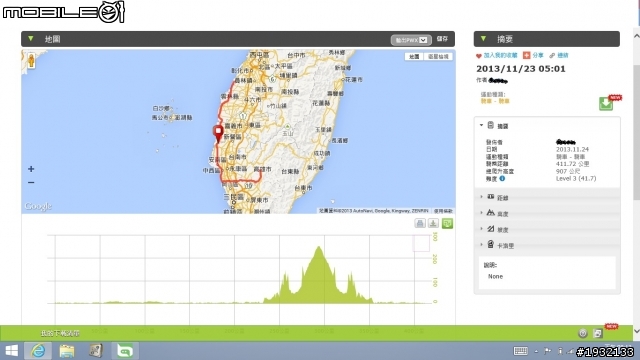Image resolution: width=640 pixels, height=360 pixels.
Task: Zoom in the map with plus button
Action: tap(31, 169)
